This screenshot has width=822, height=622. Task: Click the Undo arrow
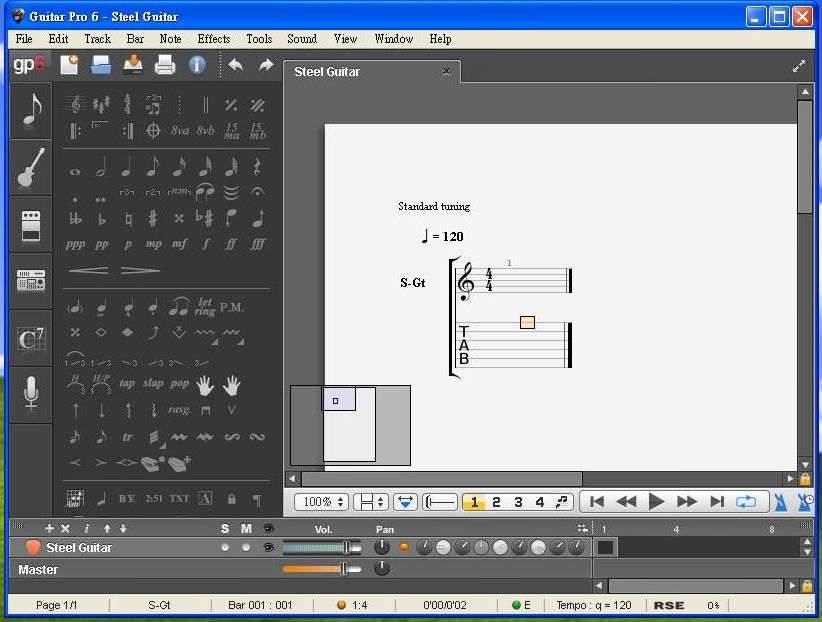pyautogui.click(x=235, y=65)
